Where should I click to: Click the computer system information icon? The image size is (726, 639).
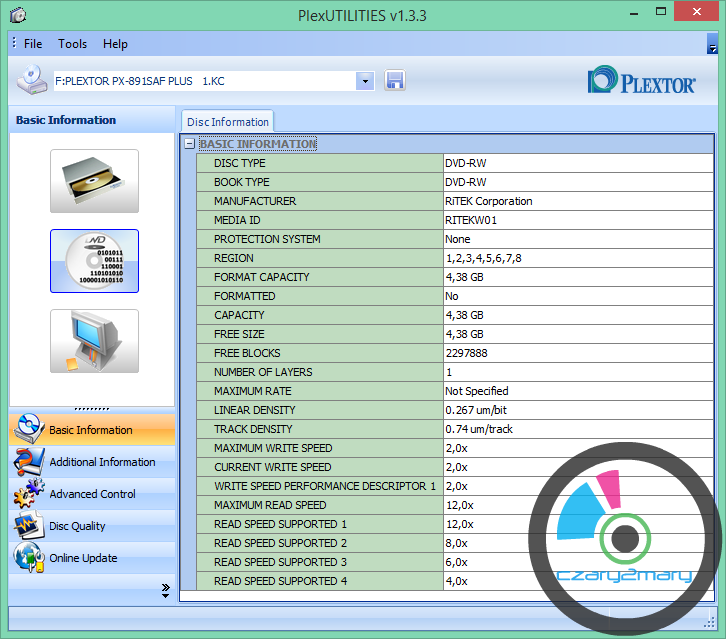click(94, 341)
